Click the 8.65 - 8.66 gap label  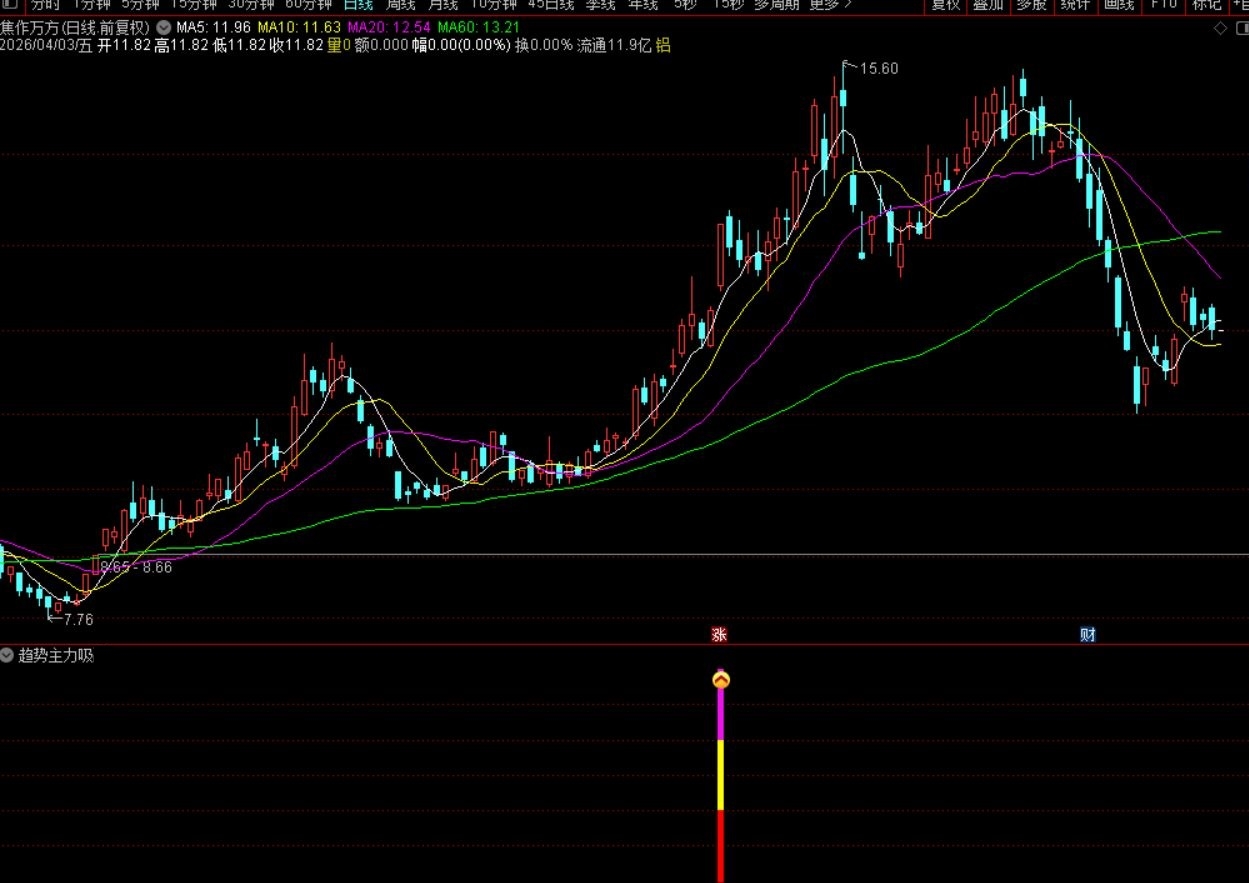click(136, 567)
